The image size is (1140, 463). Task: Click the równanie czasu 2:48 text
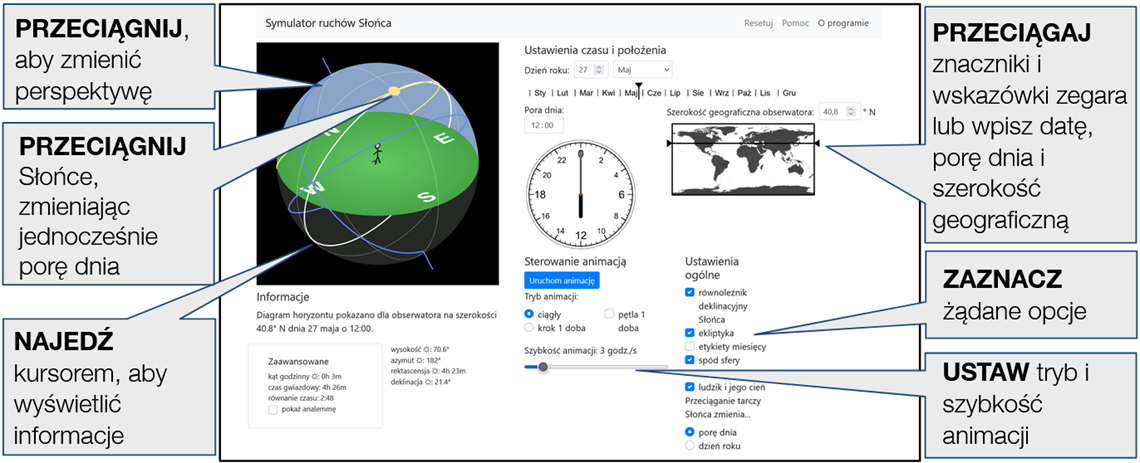[302, 398]
